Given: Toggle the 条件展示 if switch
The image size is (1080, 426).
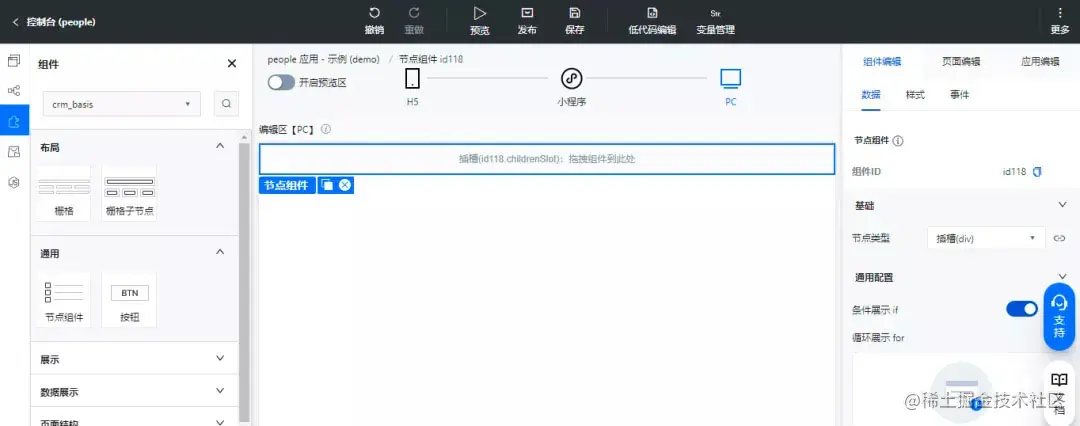Looking at the screenshot, I should coord(1022,309).
